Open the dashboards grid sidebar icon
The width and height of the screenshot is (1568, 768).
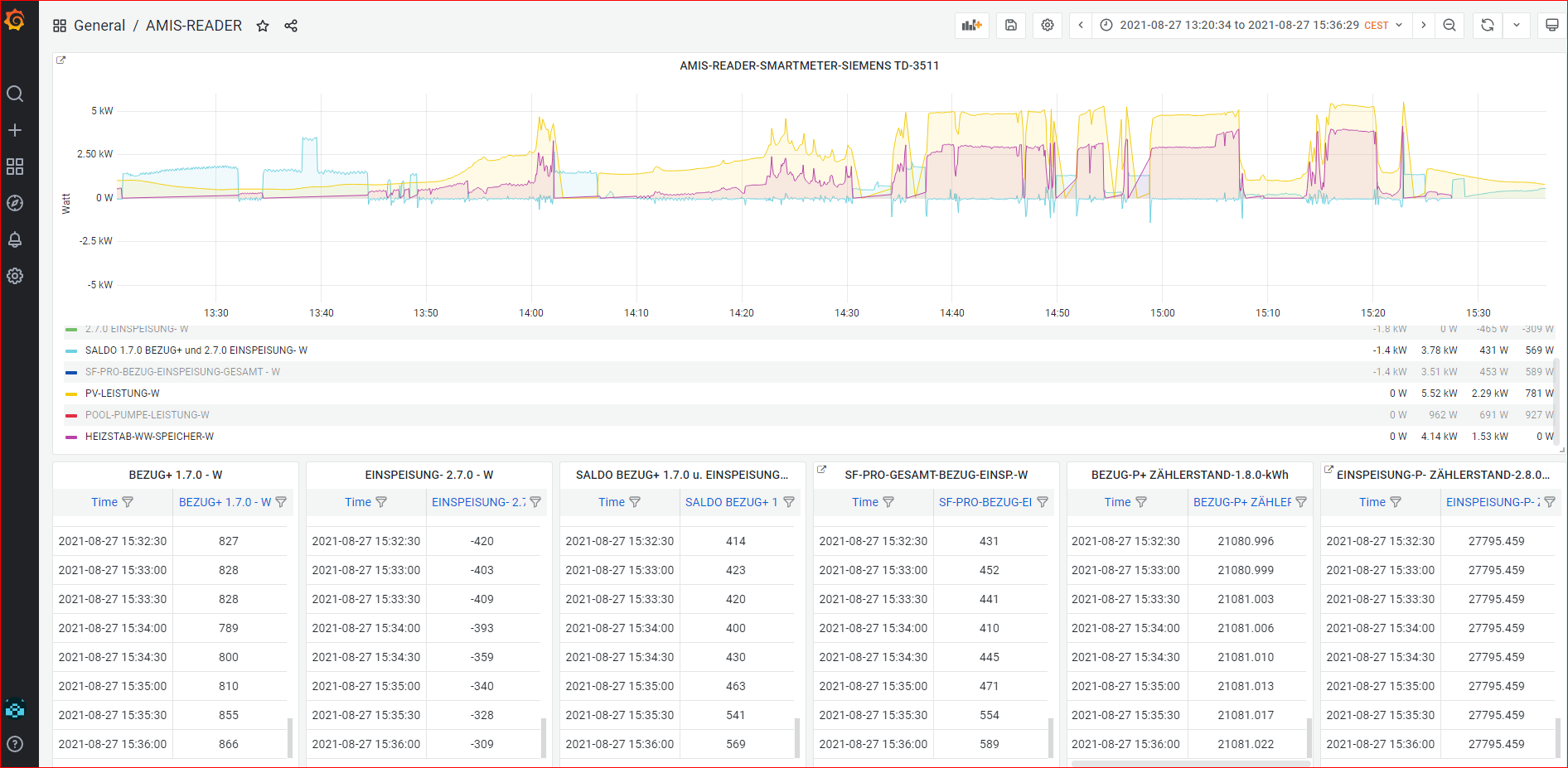pyautogui.click(x=15, y=167)
